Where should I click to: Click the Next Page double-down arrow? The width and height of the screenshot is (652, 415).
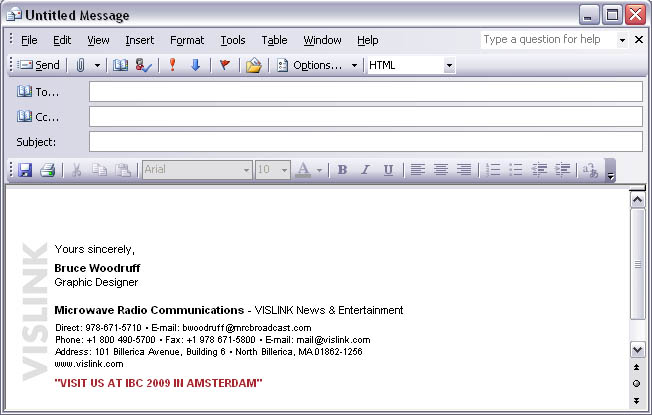coord(637,400)
